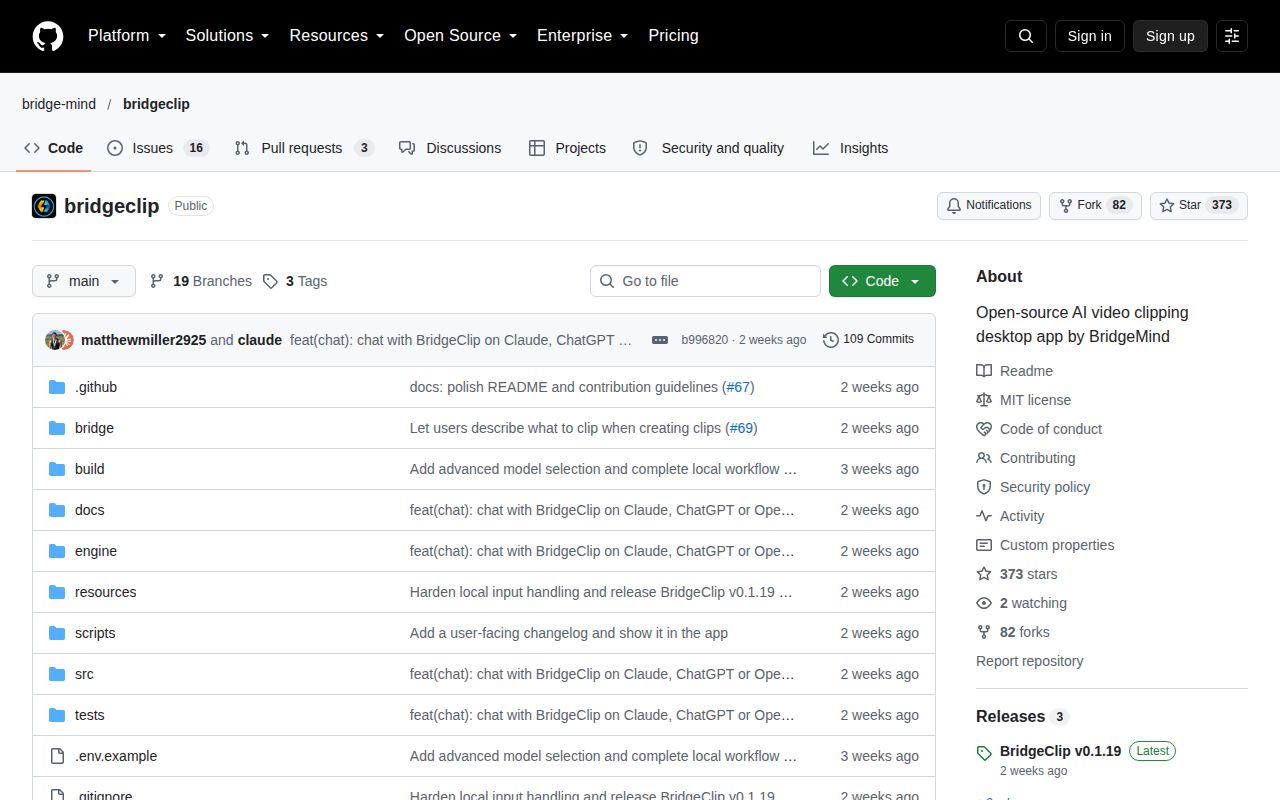Click the Sign up button
Screen dimensions: 1280x800
[x=1170, y=36]
